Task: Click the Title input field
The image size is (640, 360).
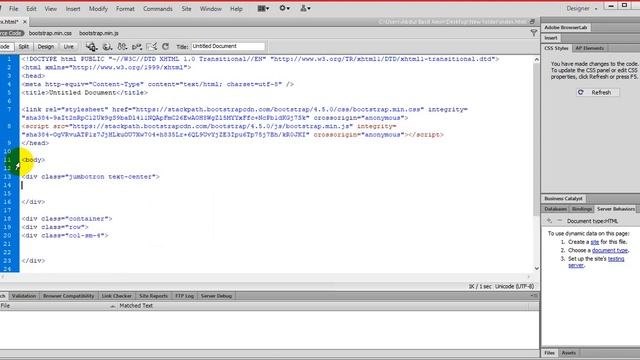Action: click(228, 46)
